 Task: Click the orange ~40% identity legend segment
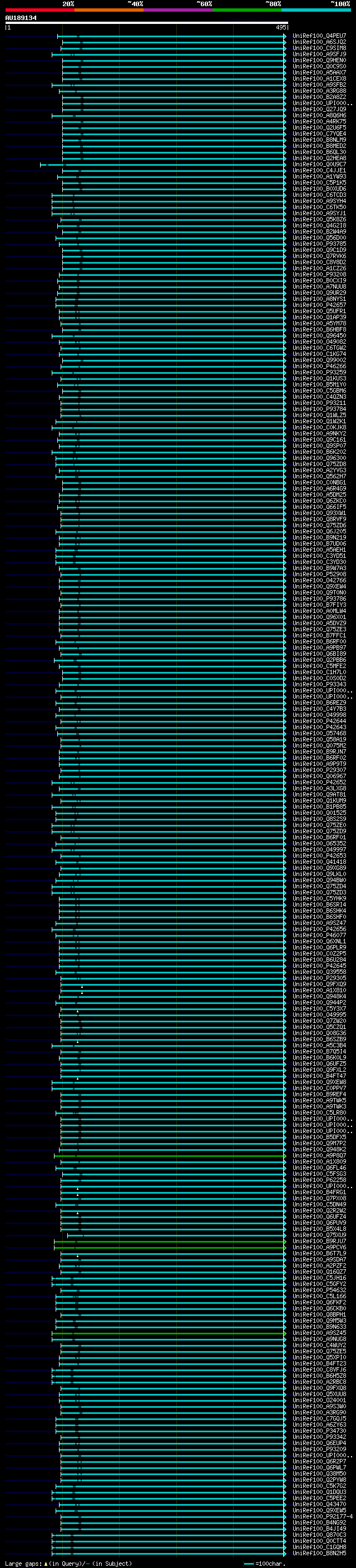(x=109, y=10)
